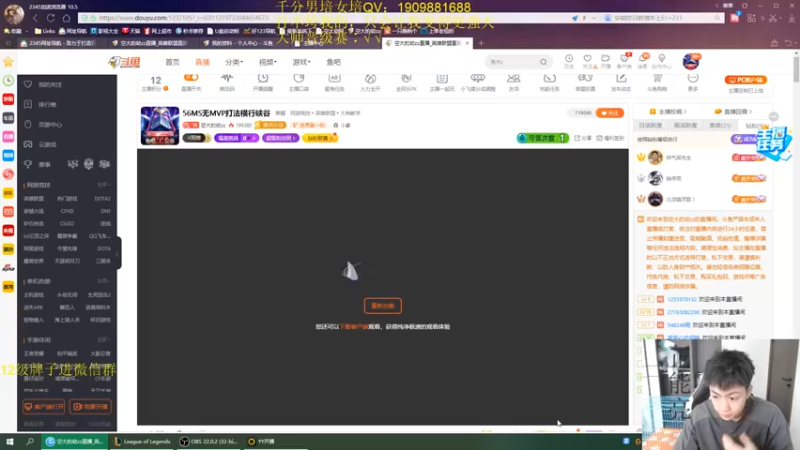Select the 直播 nav item
The width and height of the screenshot is (800, 450).
point(202,62)
